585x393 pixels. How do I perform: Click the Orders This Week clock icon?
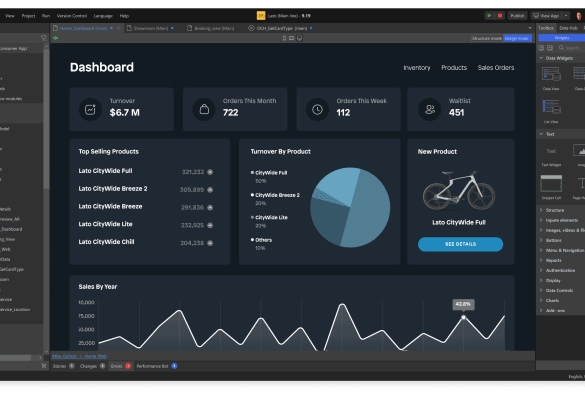pyautogui.click(x=317, y=109)
